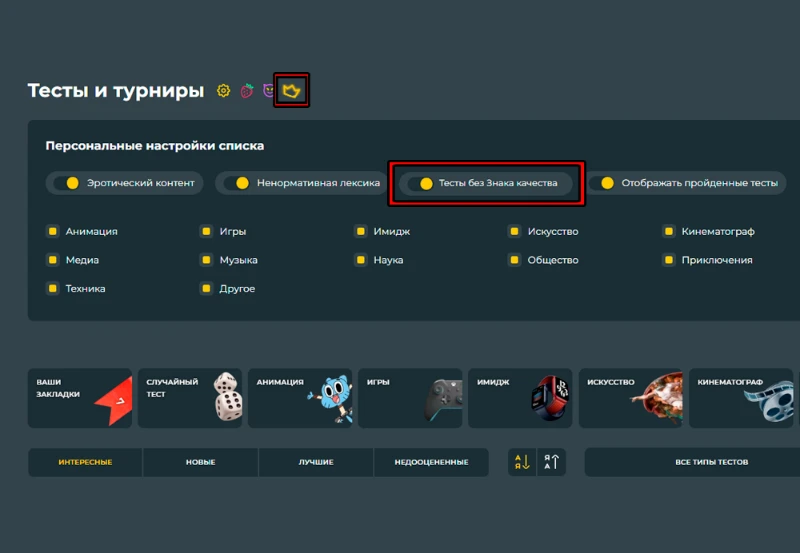
Task: Uncheck the Анимация category checkbox
Action: click(53, 232)
